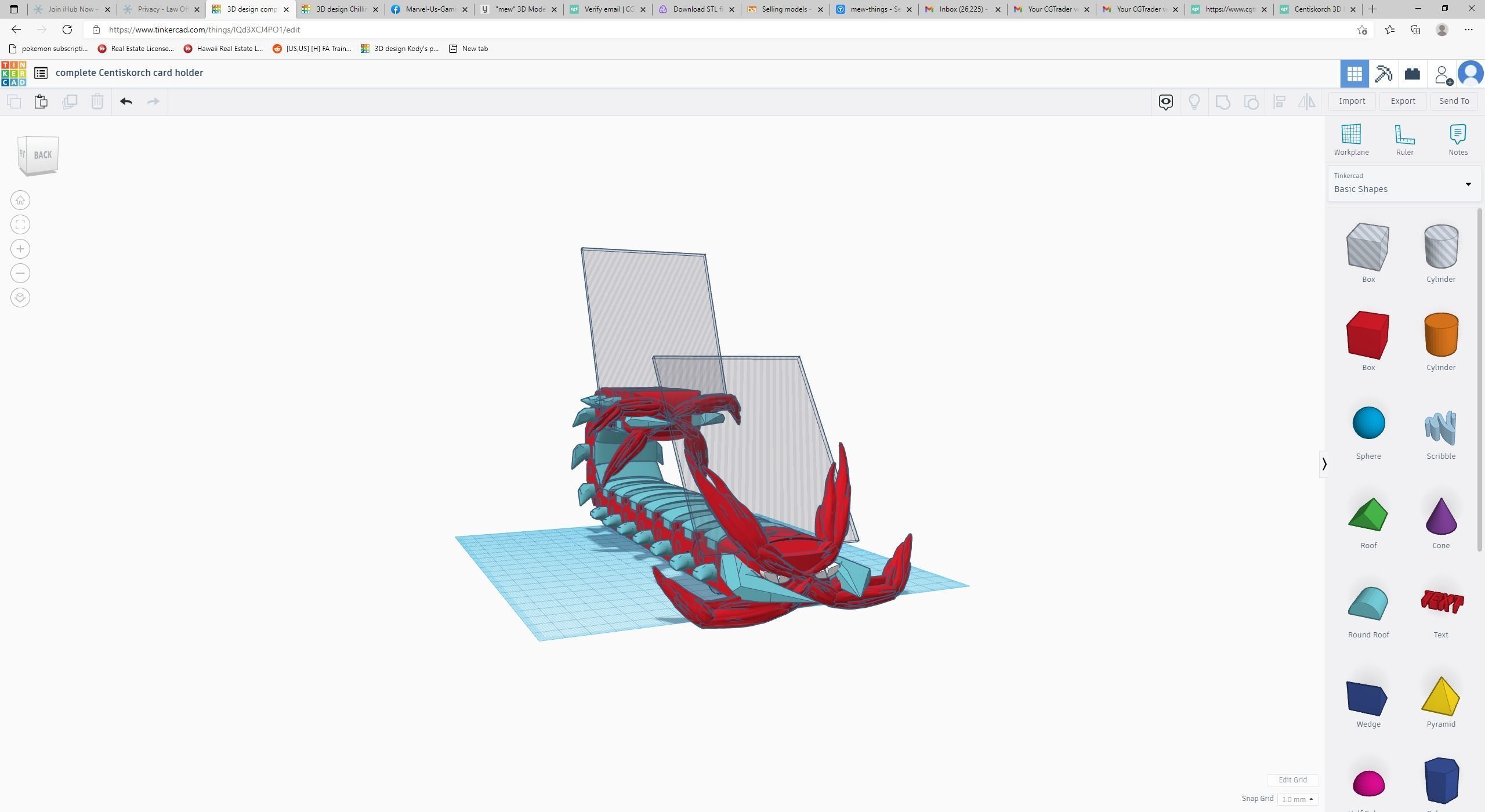Click Fit all in view icon

(x=20, y=225)
